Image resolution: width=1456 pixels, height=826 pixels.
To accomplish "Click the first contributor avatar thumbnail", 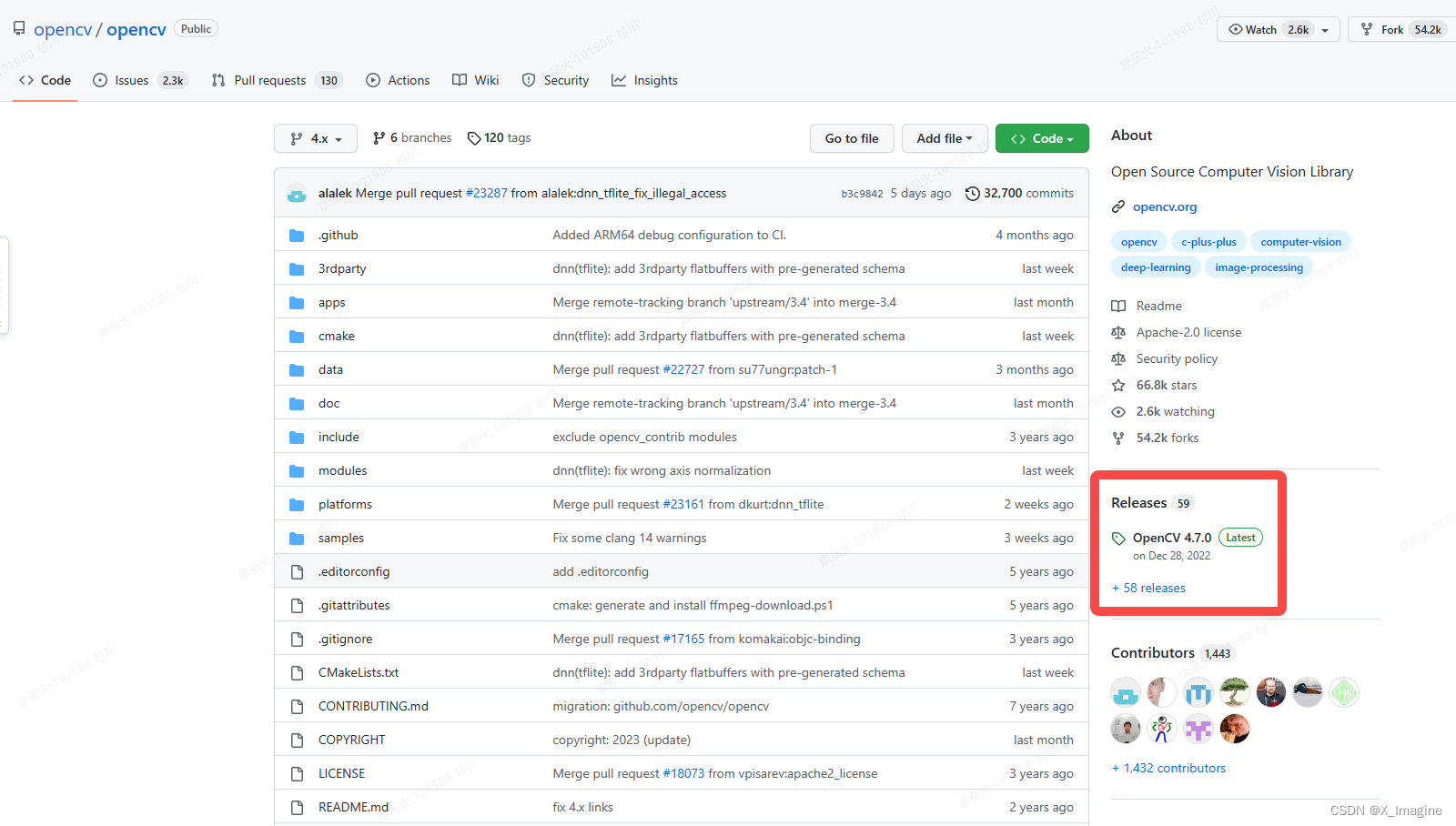I will (x=1126, y=693).
